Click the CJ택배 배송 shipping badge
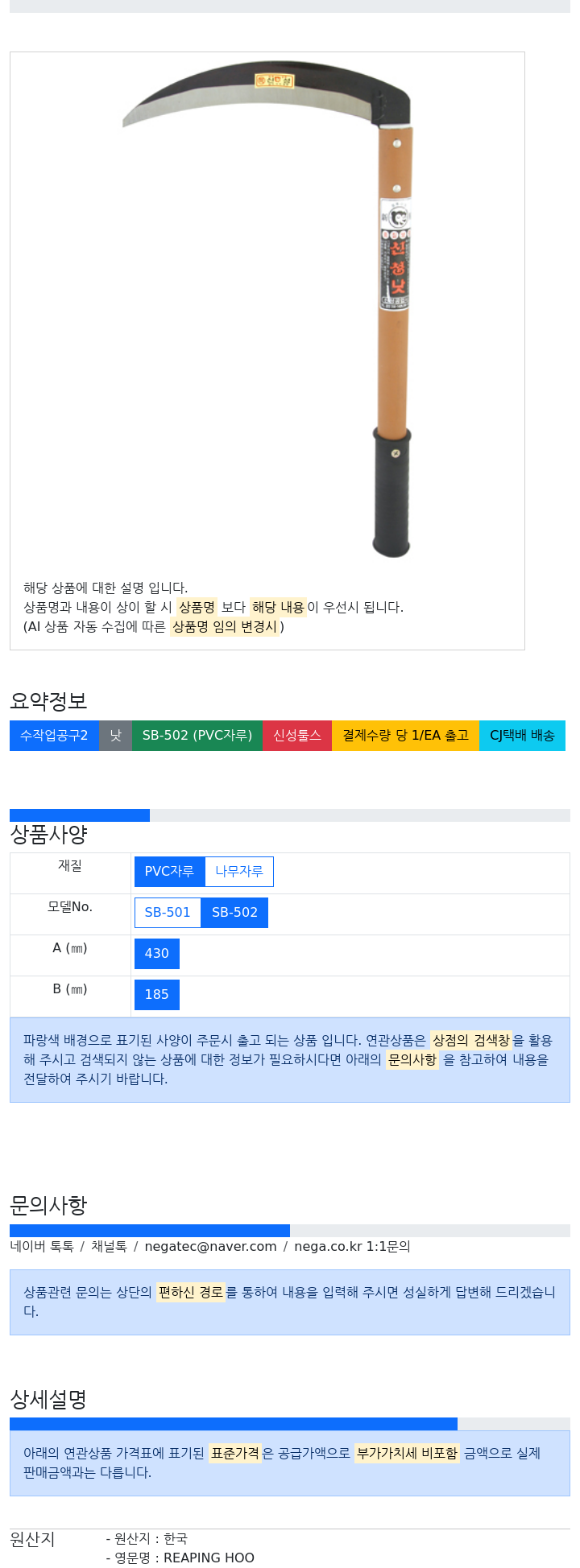 [522, 736]
